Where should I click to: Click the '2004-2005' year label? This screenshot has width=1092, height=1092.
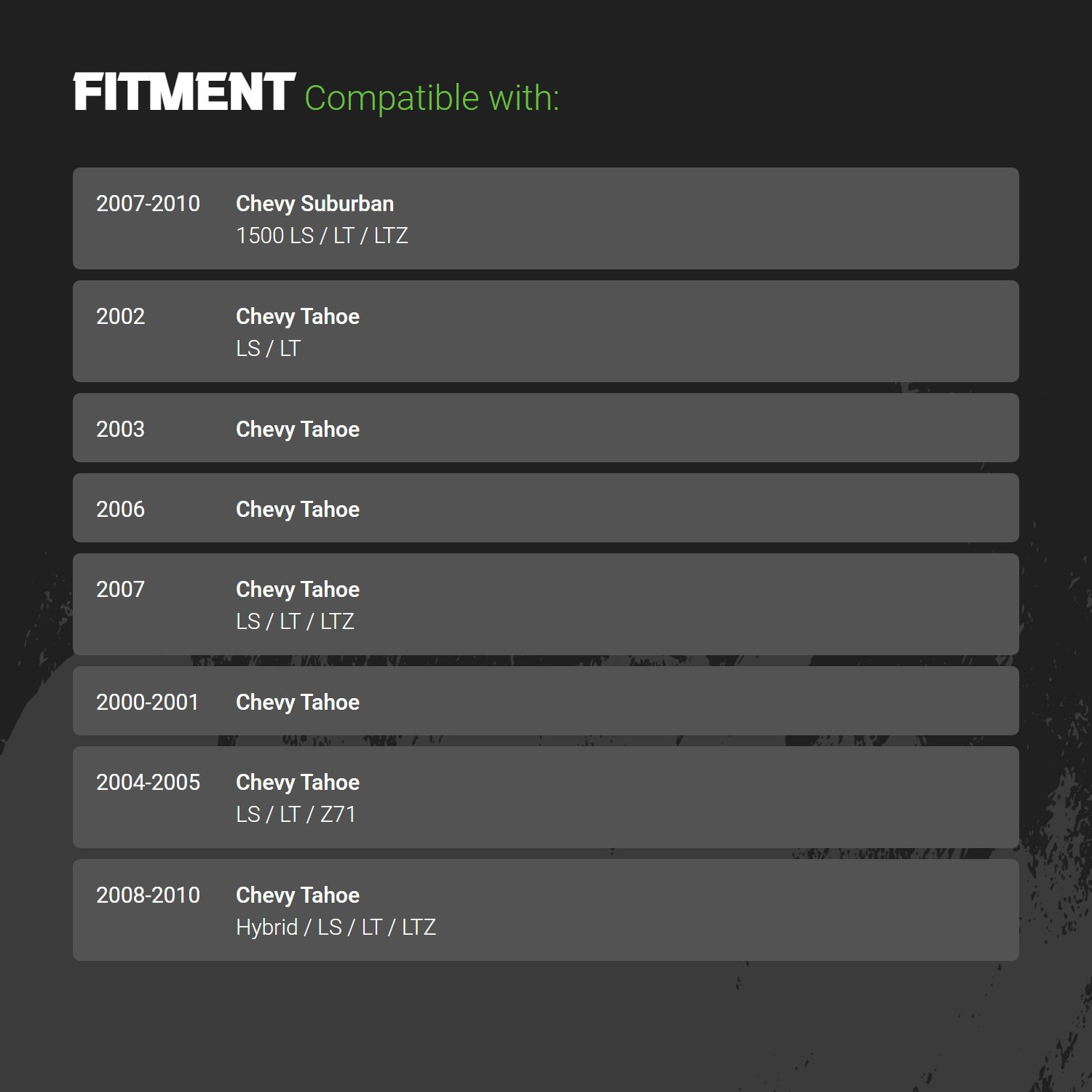click(148, 783)
